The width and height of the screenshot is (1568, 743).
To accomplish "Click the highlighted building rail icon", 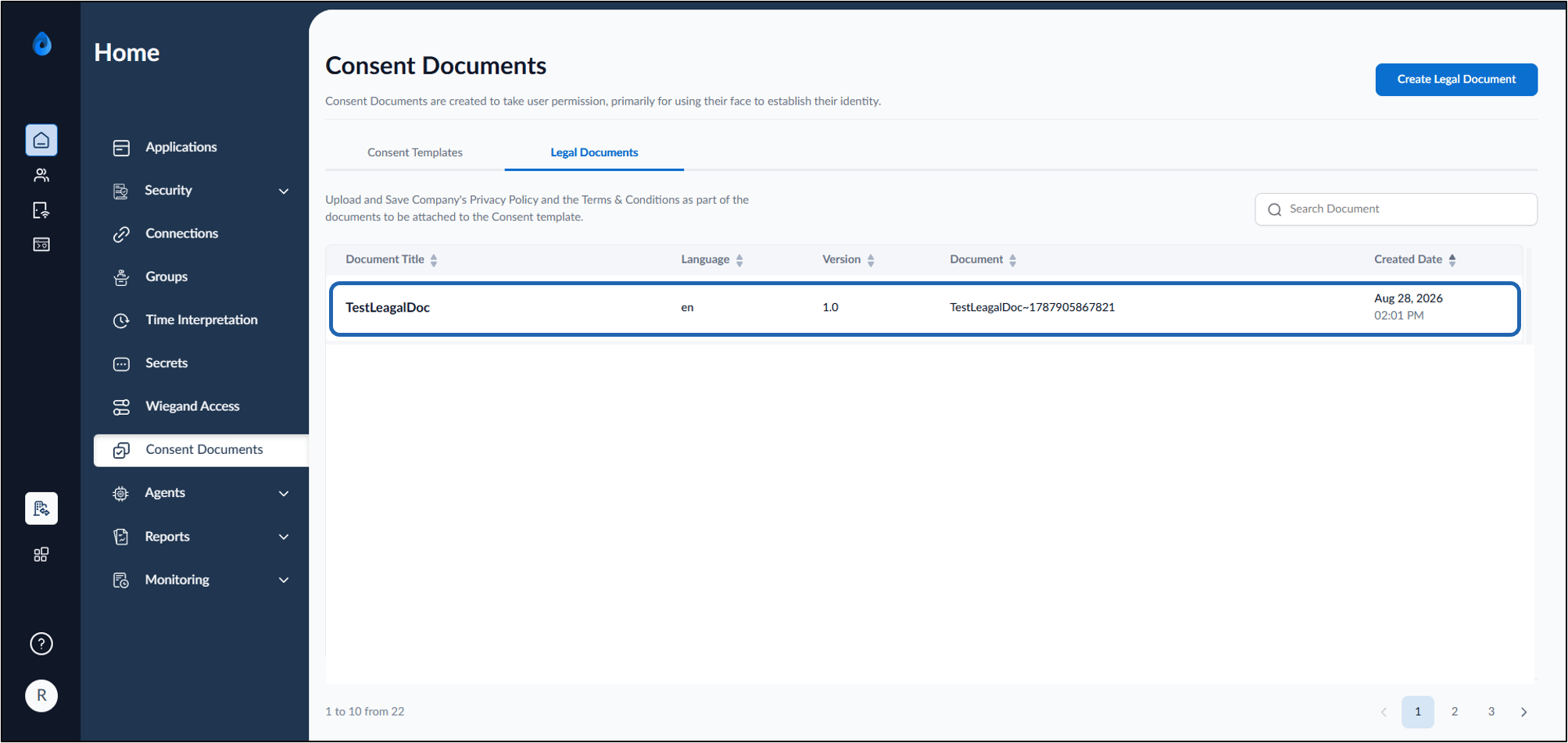I will tap(41, 509).
